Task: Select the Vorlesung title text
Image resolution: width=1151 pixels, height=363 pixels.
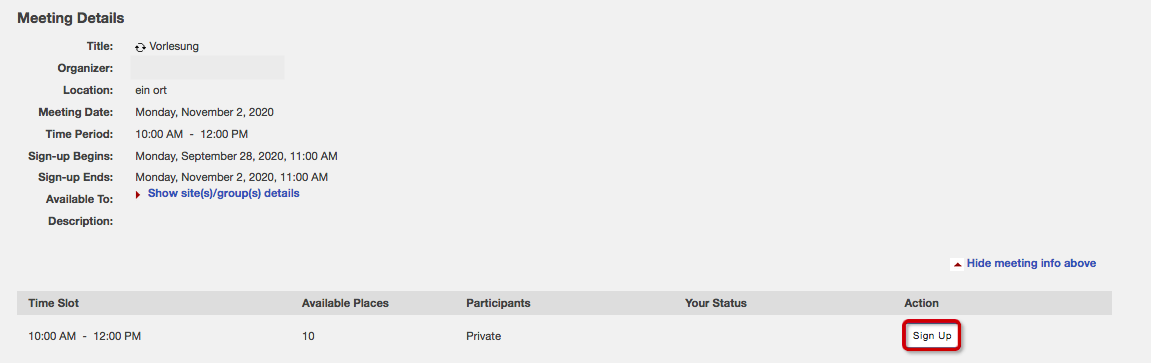Action: coord(174,46)
